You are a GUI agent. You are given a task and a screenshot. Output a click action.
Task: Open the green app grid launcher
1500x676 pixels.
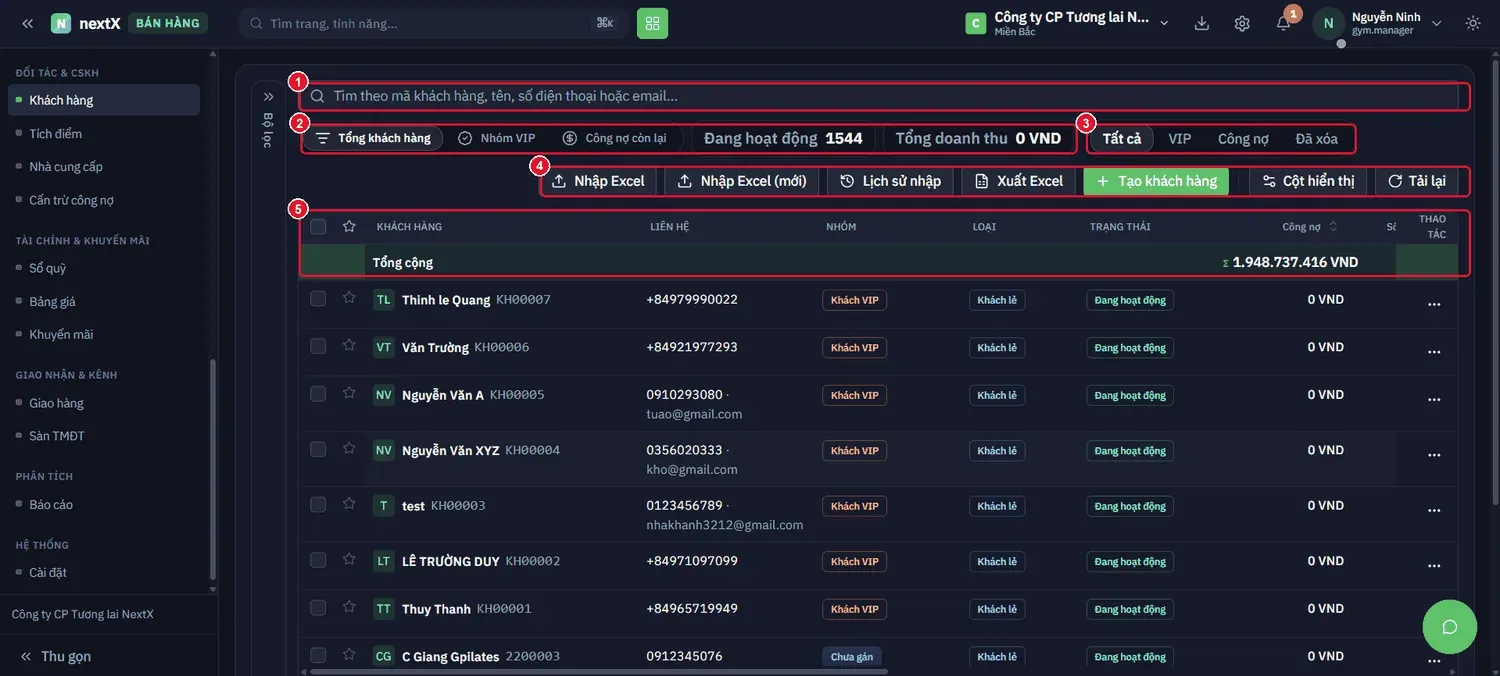652,23
